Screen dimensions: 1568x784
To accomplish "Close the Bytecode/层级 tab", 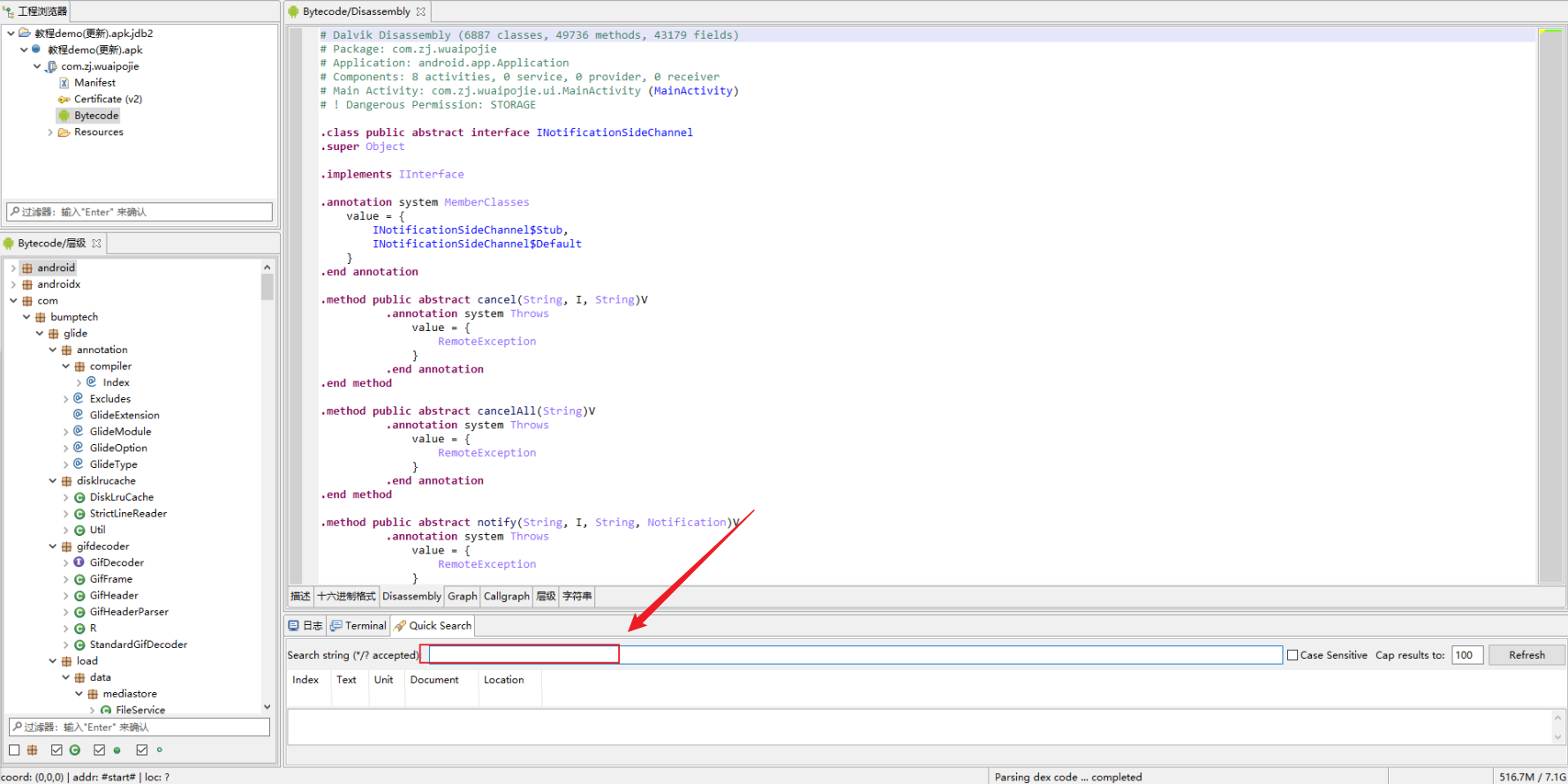I will 96,244.
